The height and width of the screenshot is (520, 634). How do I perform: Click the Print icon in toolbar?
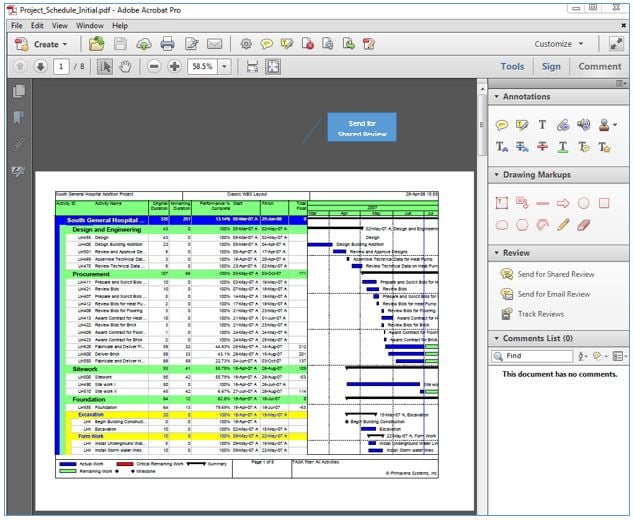point(167,44)
